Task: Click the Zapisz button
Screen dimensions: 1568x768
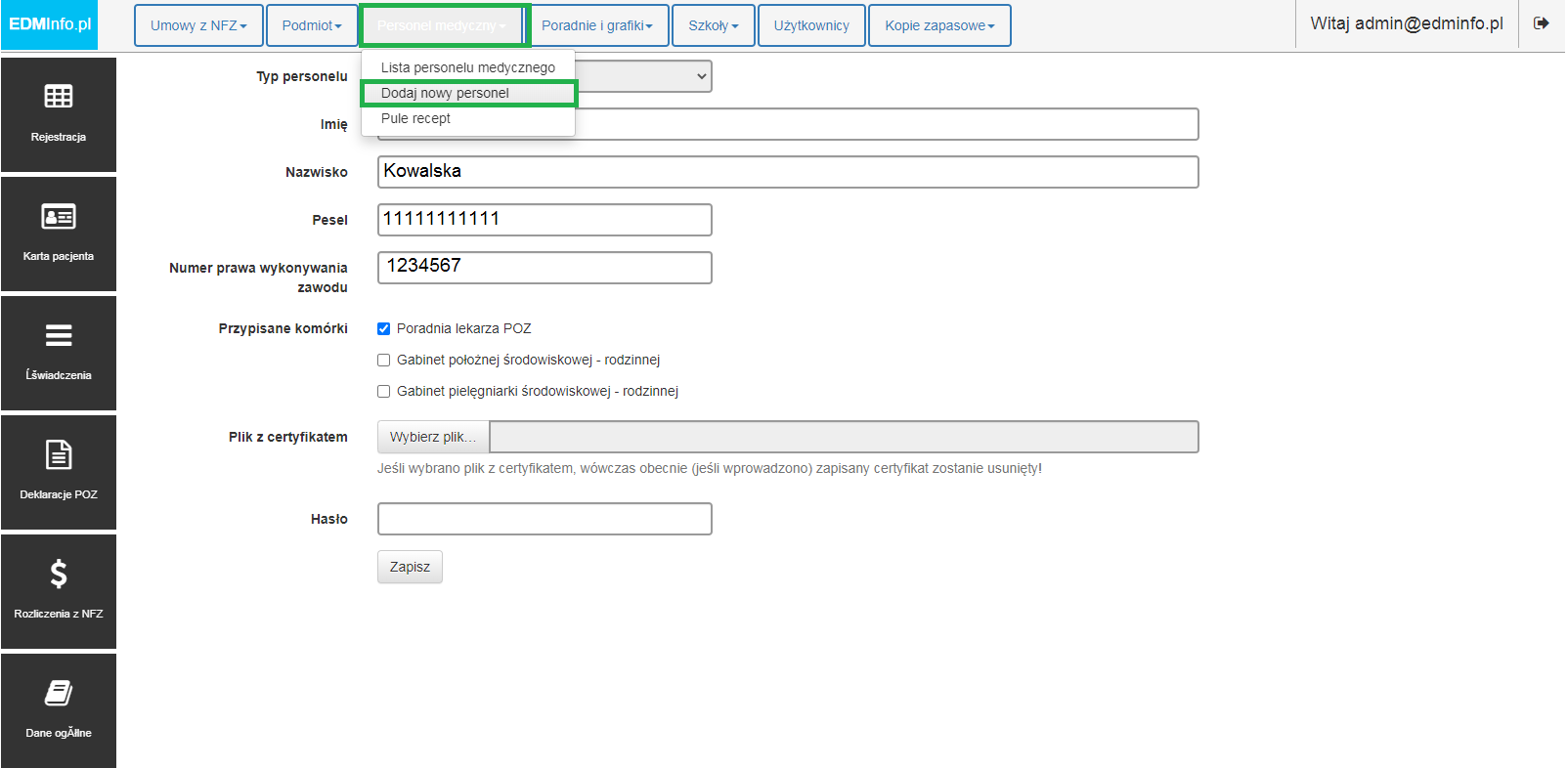Action: point(410,567)
